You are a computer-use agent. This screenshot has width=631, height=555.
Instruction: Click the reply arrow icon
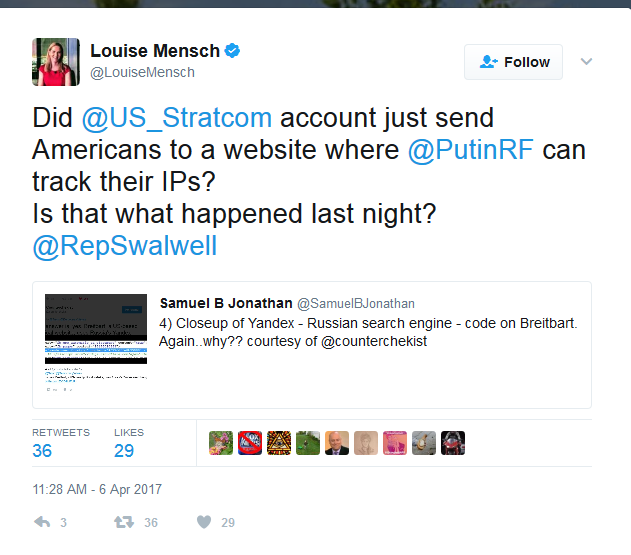pos(42,522)
